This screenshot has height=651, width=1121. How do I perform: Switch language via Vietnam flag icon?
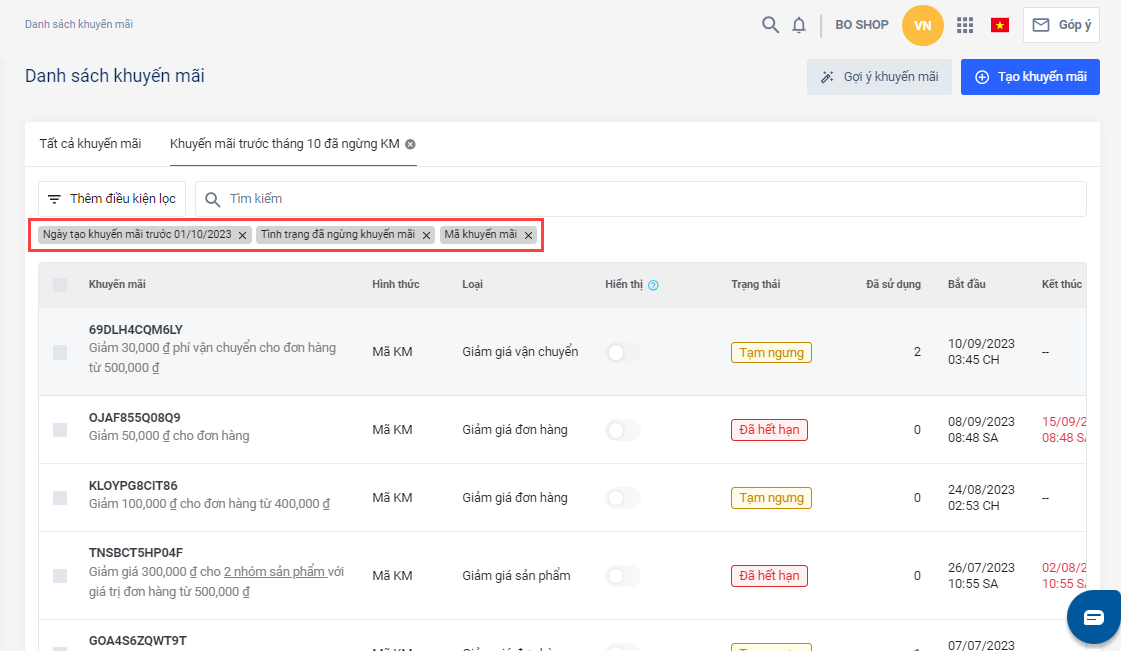tap(999, 25)
